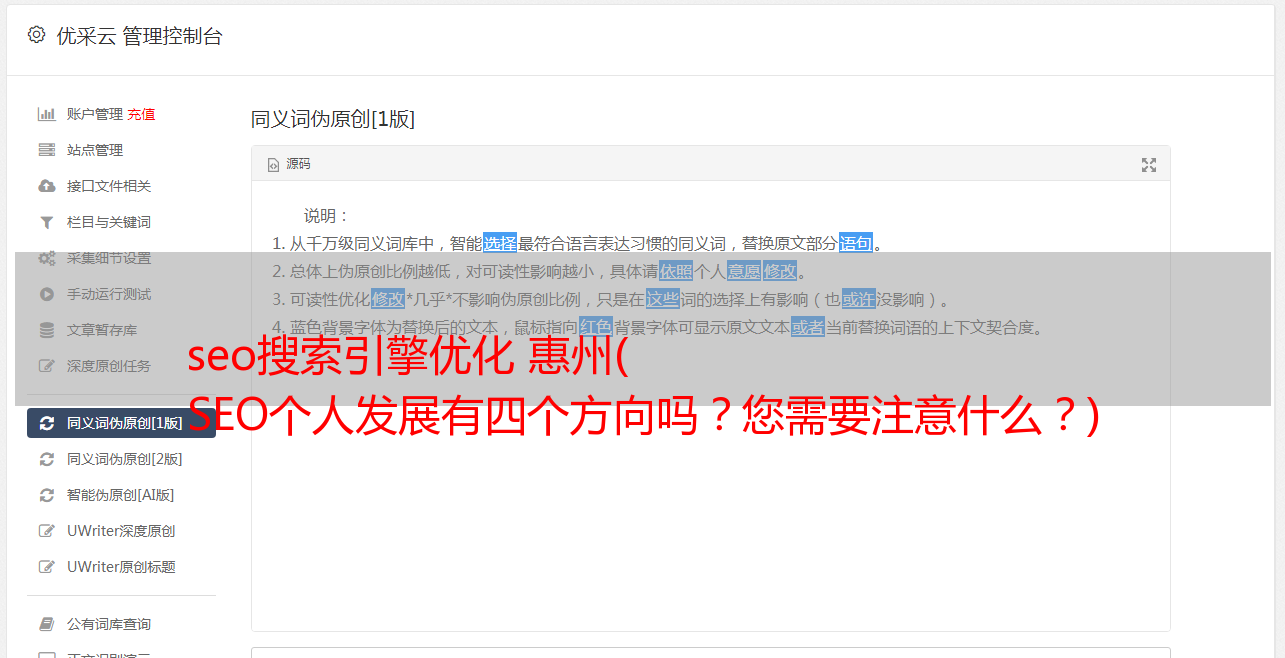Open UWriter原创标题 in sidebar
1285x658 pixels.
point(121,567)
